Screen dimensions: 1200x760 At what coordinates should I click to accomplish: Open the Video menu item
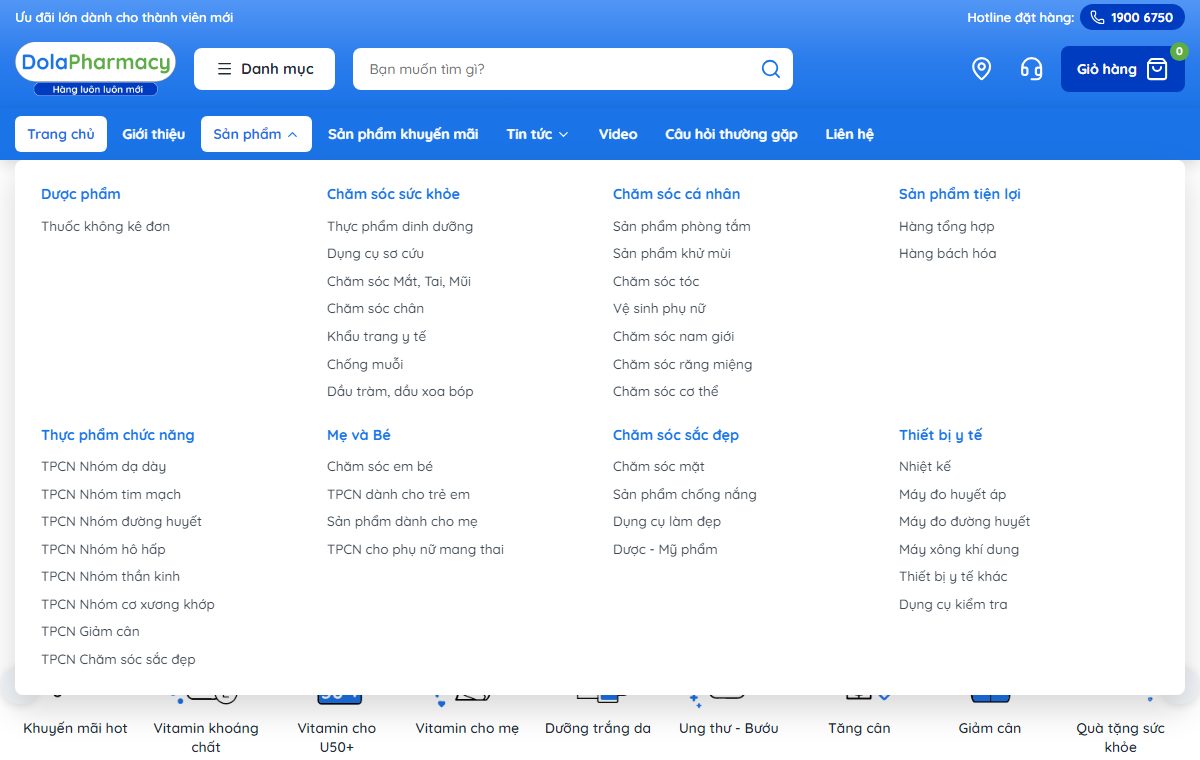[618, 134]
